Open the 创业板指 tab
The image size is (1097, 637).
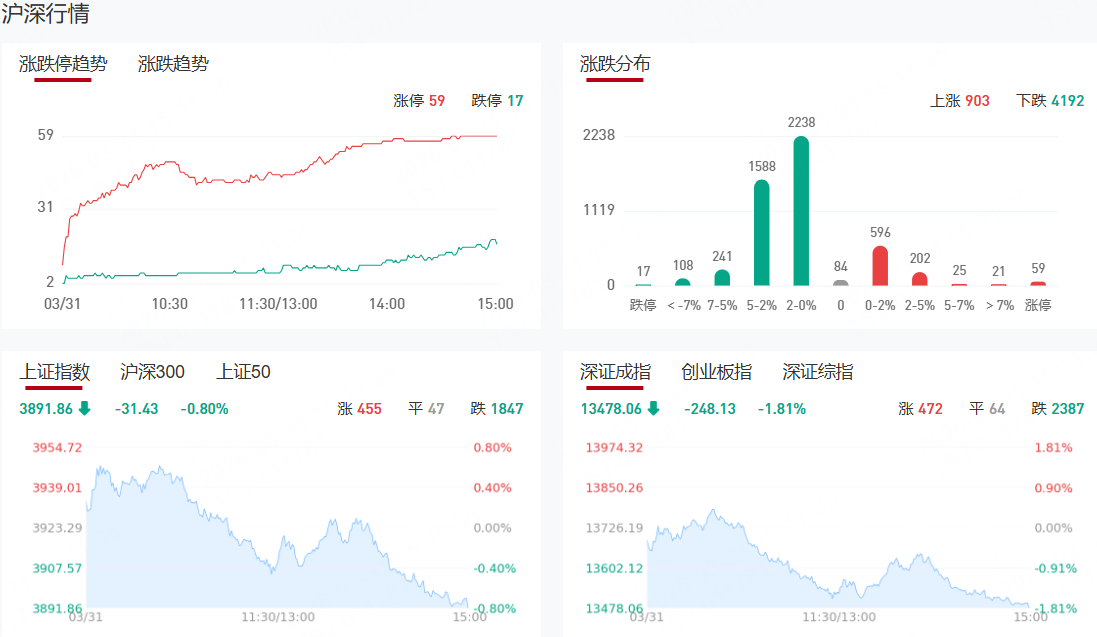(716, 372)
